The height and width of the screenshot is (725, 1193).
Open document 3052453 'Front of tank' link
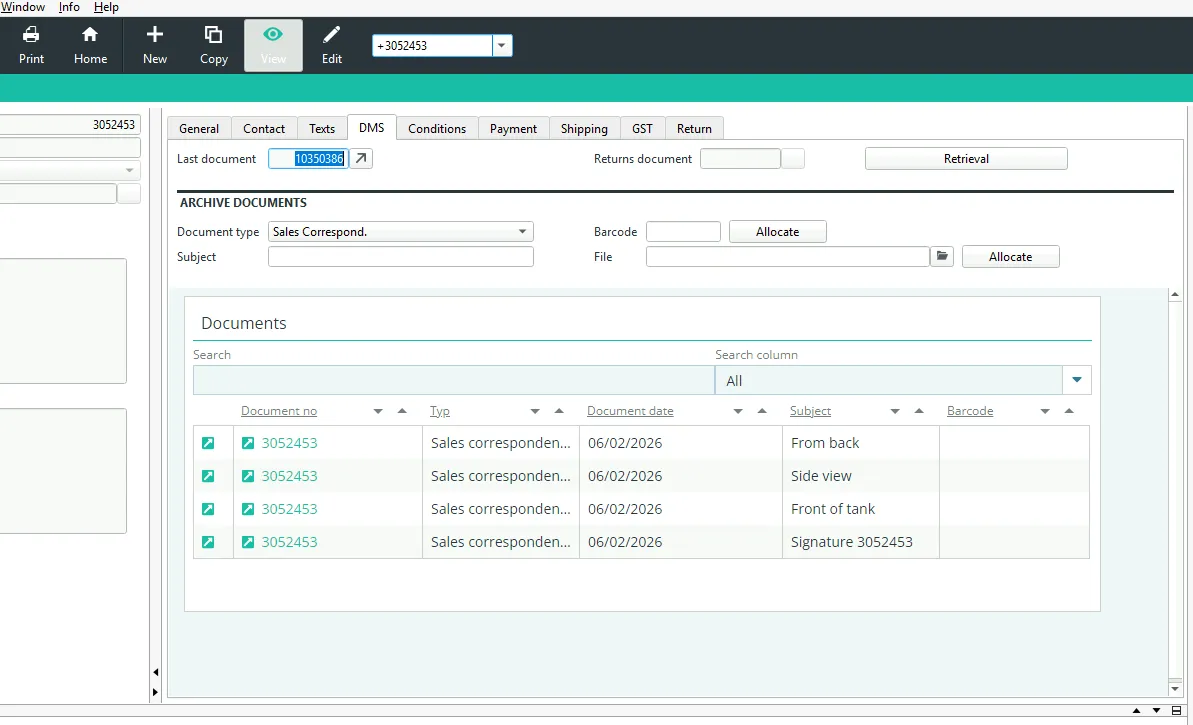coord(289,509)
